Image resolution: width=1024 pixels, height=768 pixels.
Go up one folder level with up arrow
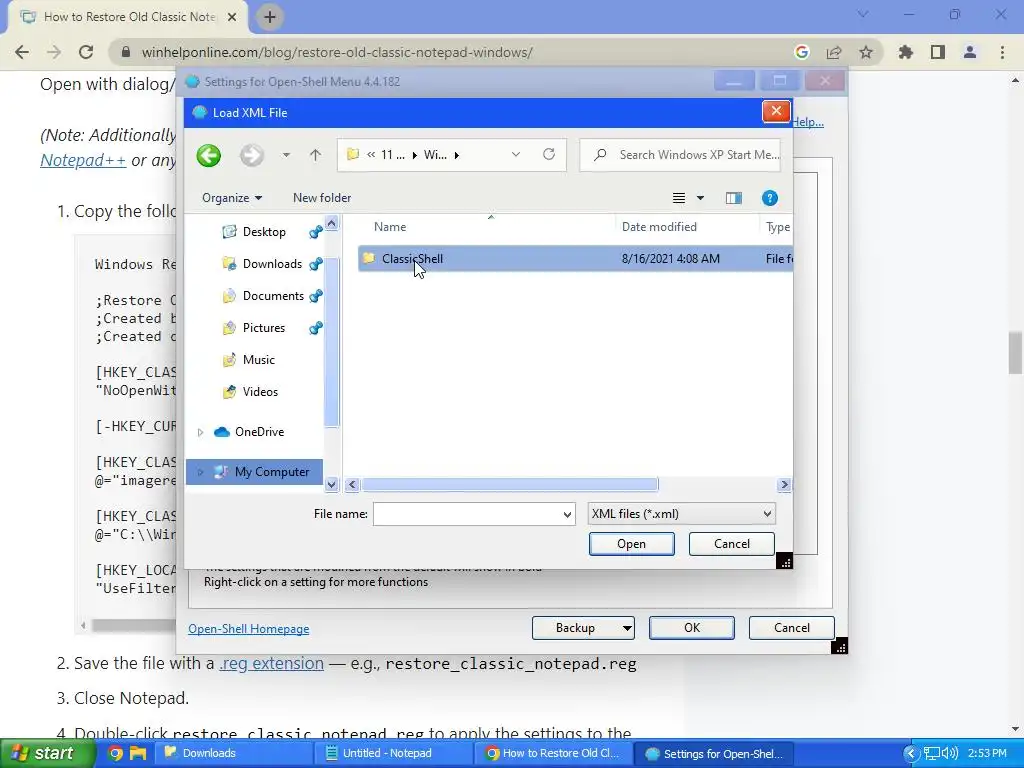(315, 155)
